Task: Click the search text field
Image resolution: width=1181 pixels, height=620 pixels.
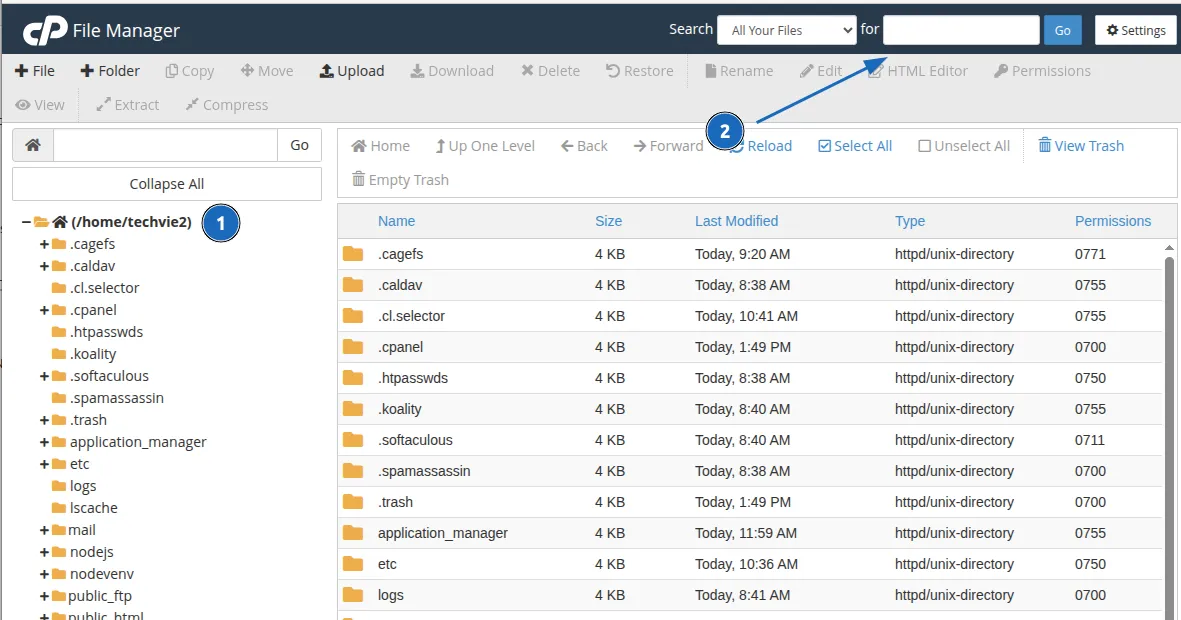Action: [960, 30]
